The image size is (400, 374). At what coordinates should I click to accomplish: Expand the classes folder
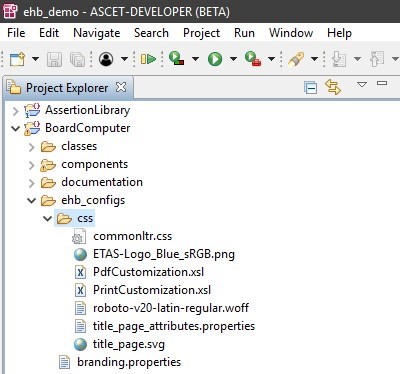pos(32,147)
